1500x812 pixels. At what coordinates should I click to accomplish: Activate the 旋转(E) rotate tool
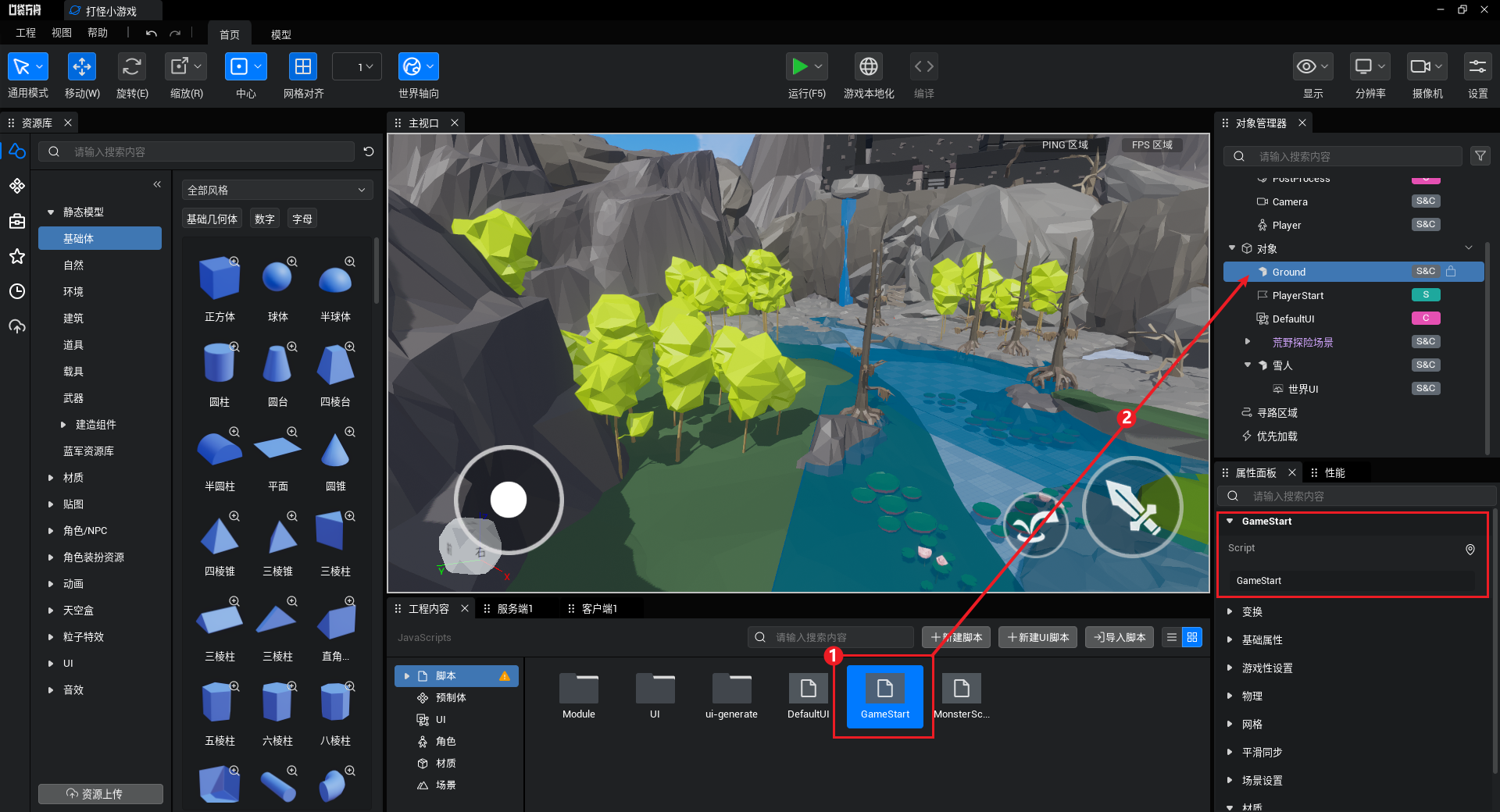coord(132,67)
